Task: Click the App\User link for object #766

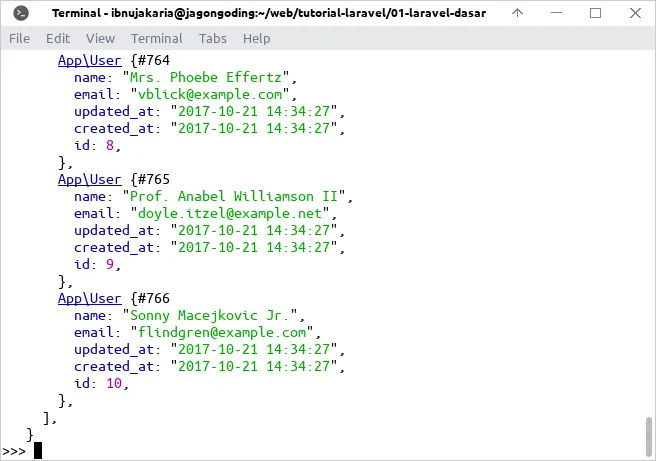Action: click(90, 299)
